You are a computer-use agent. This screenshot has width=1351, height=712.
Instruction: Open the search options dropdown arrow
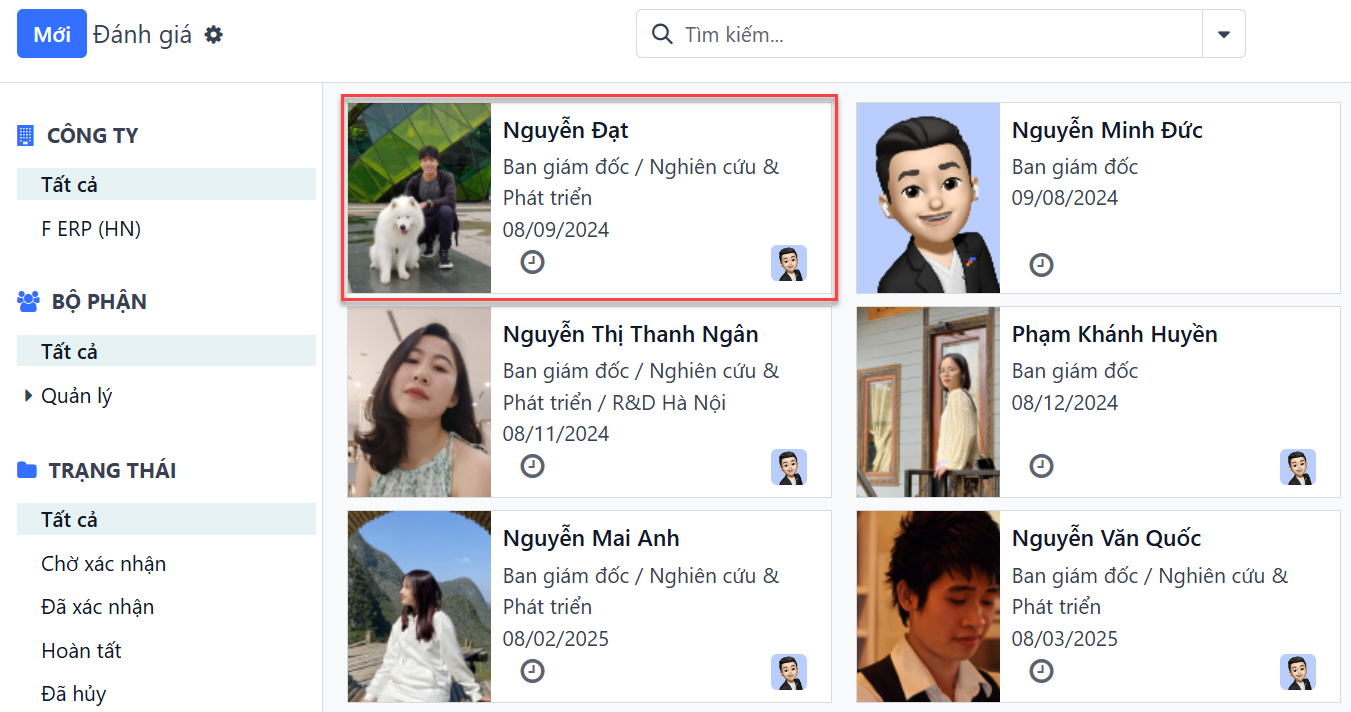pos(1224,34)
